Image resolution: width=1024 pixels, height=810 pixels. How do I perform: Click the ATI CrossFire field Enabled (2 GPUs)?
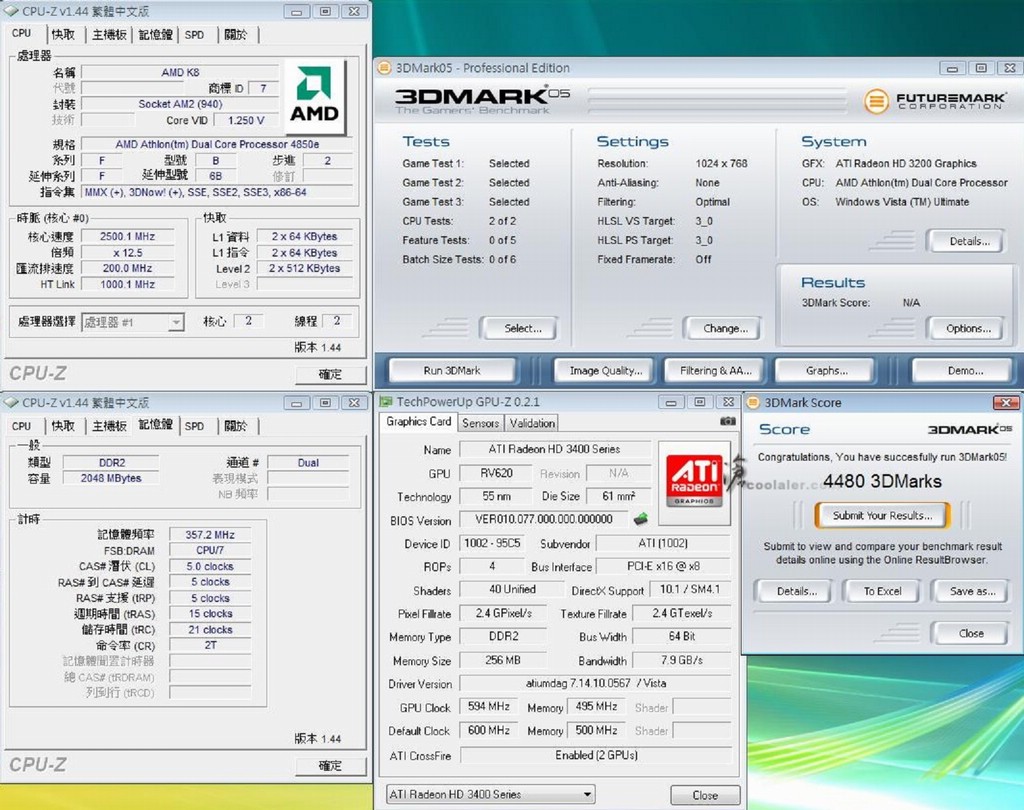[595, 755]
